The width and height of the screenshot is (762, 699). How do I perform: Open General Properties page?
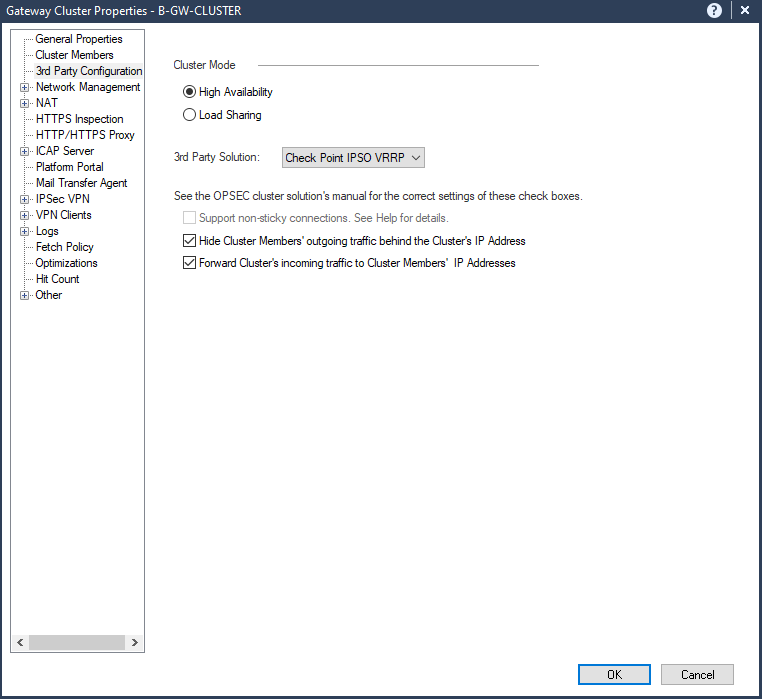[79, 39]
